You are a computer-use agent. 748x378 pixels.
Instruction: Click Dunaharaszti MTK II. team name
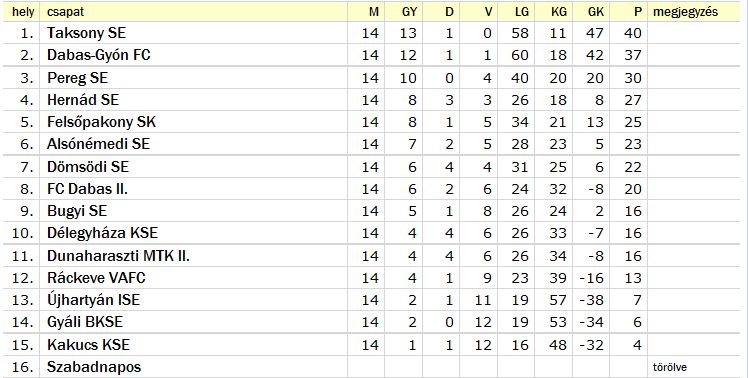click(118, 255)
